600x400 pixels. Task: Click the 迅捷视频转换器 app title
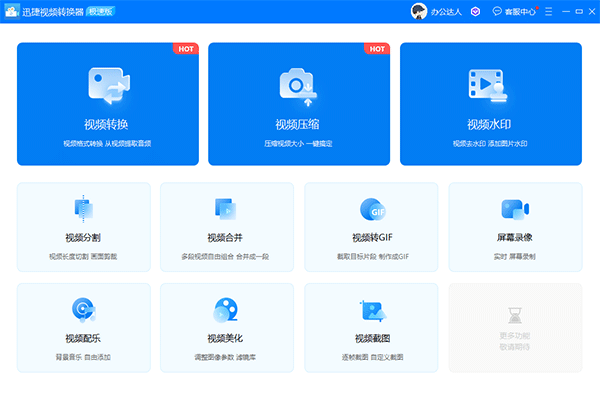pyautogui.click(x=53, y=12)
